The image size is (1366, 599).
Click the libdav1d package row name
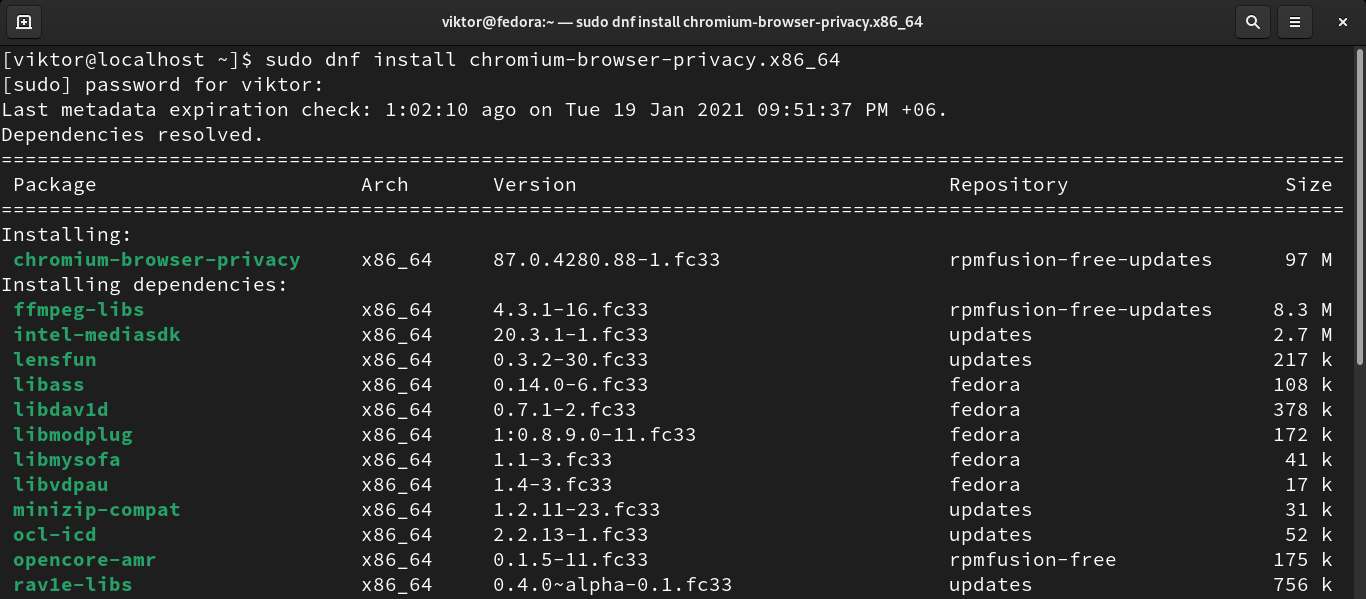point(60,410)
